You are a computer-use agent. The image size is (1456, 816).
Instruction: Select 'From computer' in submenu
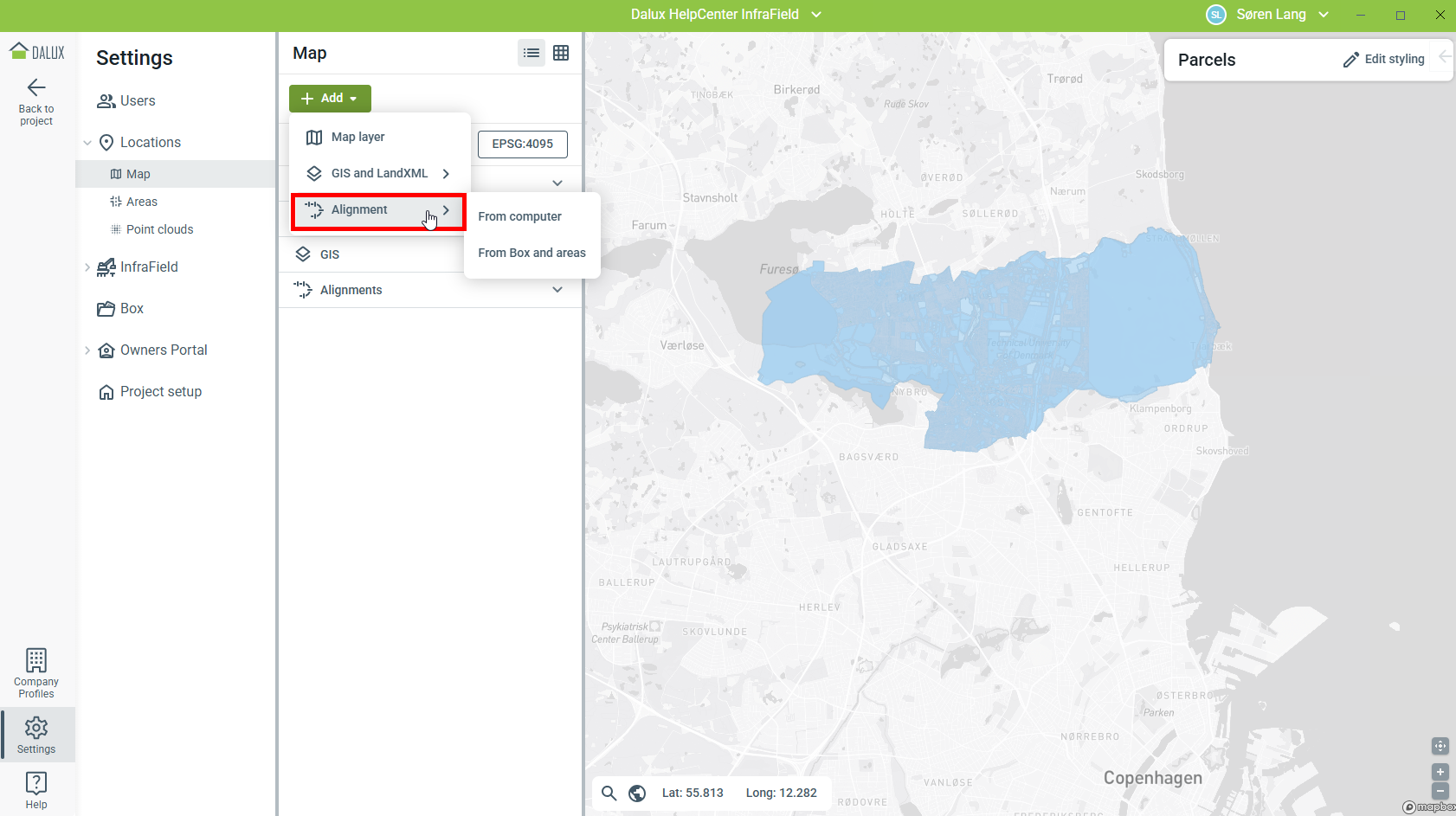click(x=519, y=216)
